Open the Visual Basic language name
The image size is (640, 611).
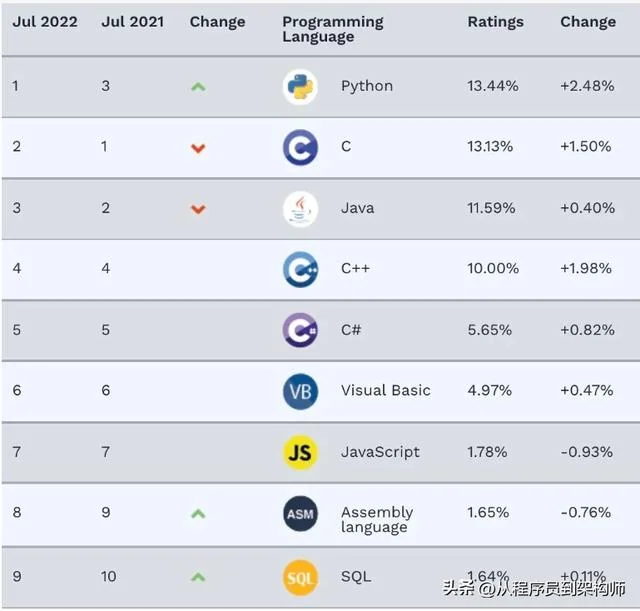tap(386, 390)
